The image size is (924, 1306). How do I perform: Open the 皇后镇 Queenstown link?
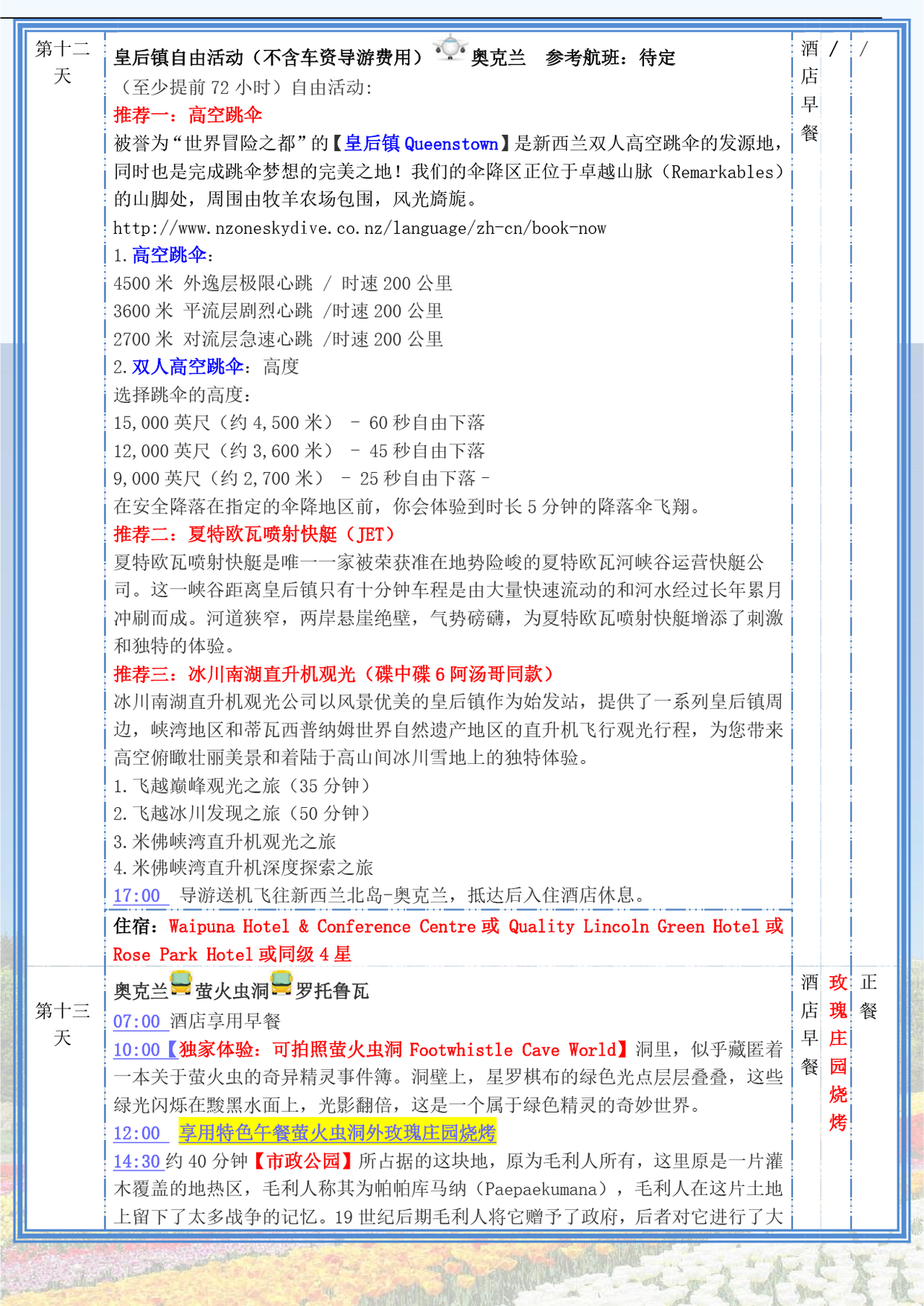tap(422, 144)
